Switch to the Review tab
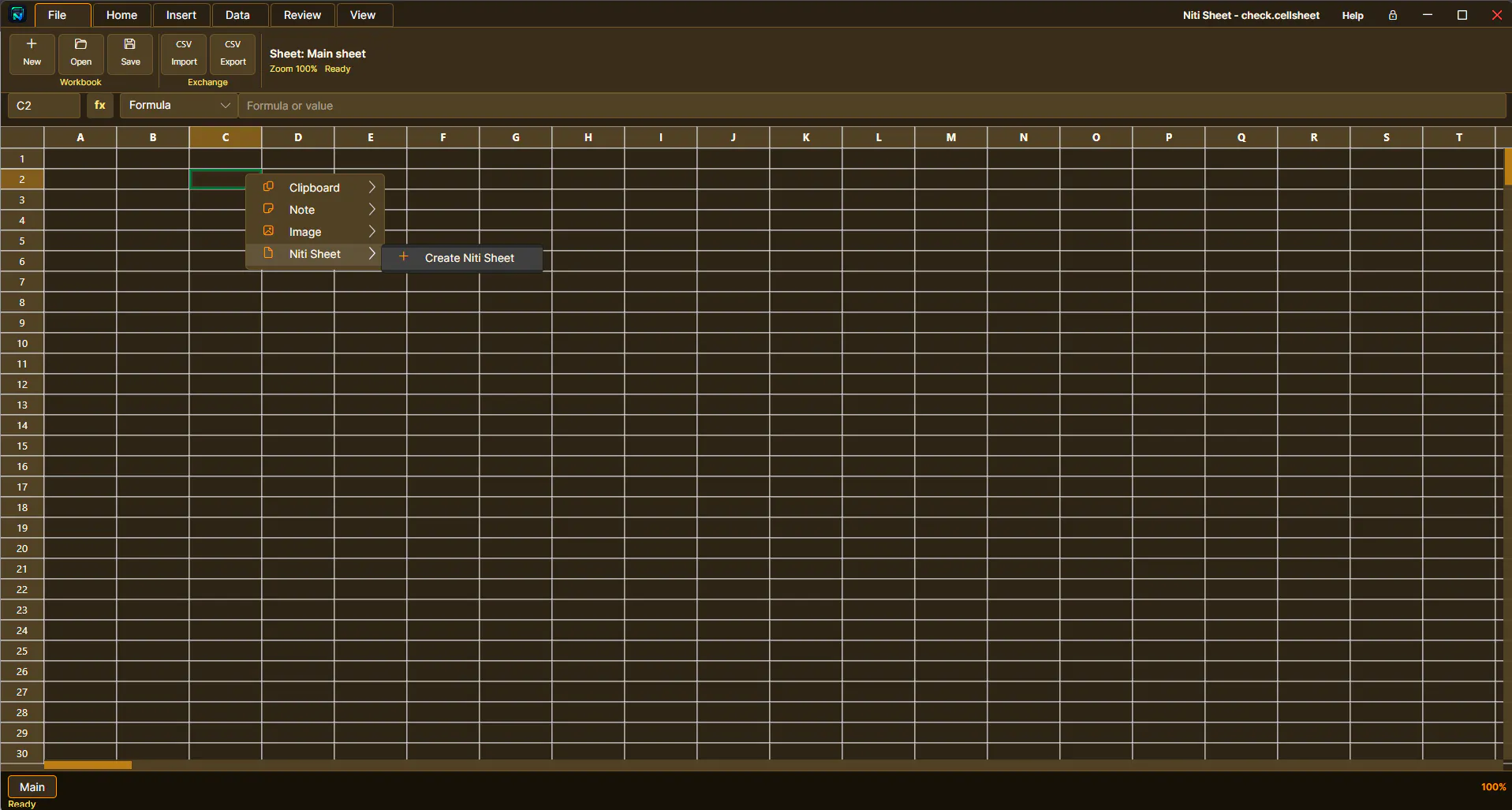The width and height of the screenshot is (1512, 810). (x=302, y=15)
